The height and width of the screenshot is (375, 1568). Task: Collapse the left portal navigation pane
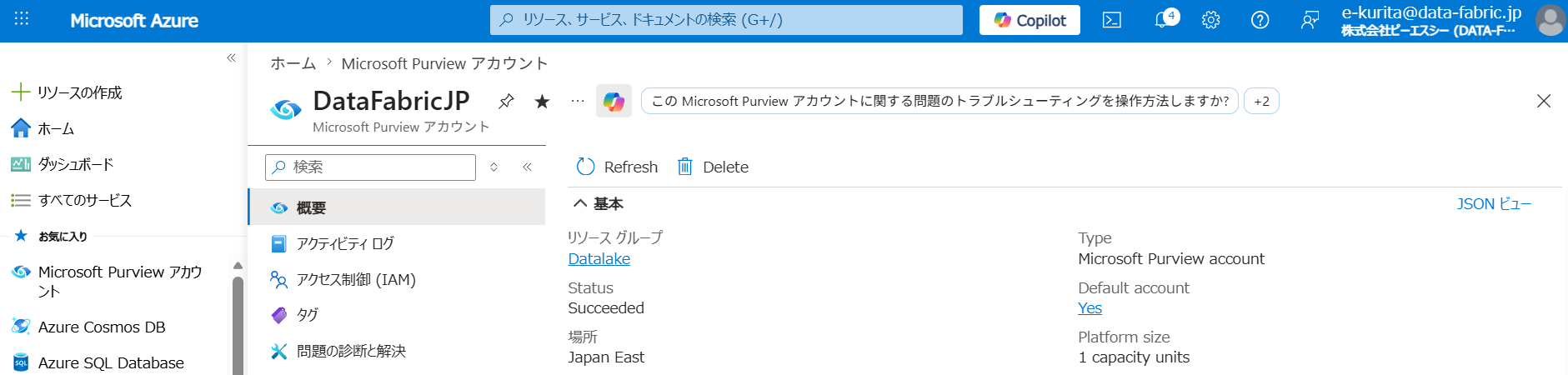[231, 57]
